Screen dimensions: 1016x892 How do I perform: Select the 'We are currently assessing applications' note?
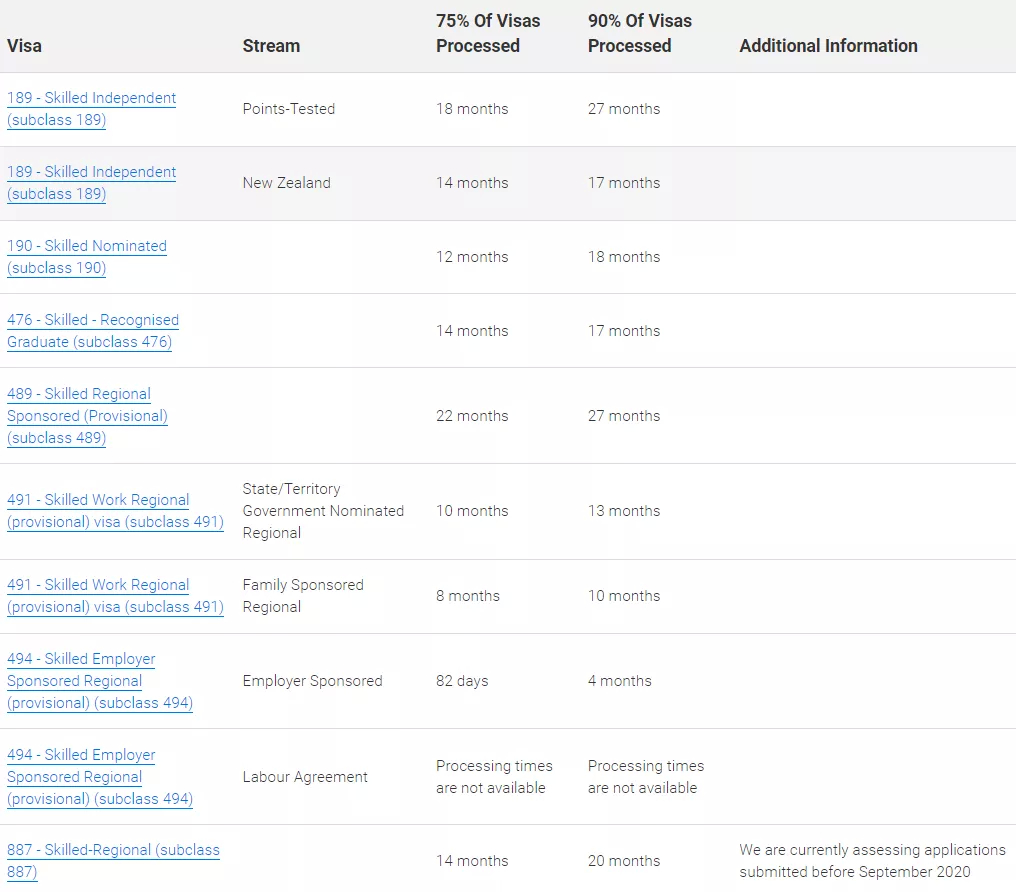873,861
